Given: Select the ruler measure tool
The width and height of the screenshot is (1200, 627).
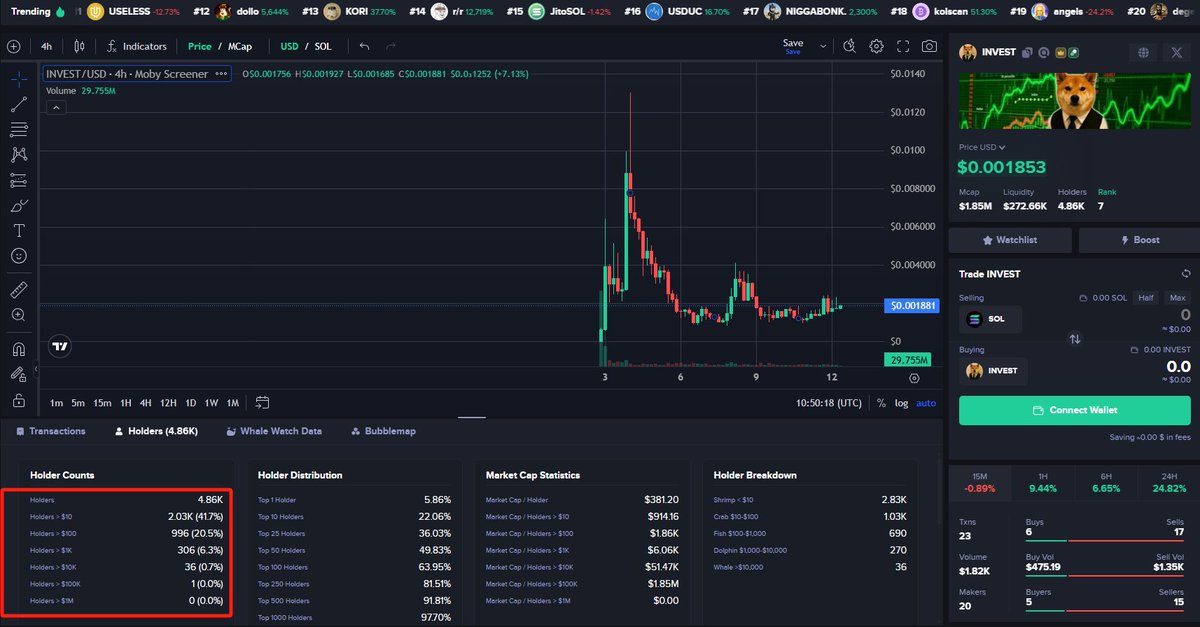Looking at the screenshot, I should pyautogui.click(x=19, y=290).
